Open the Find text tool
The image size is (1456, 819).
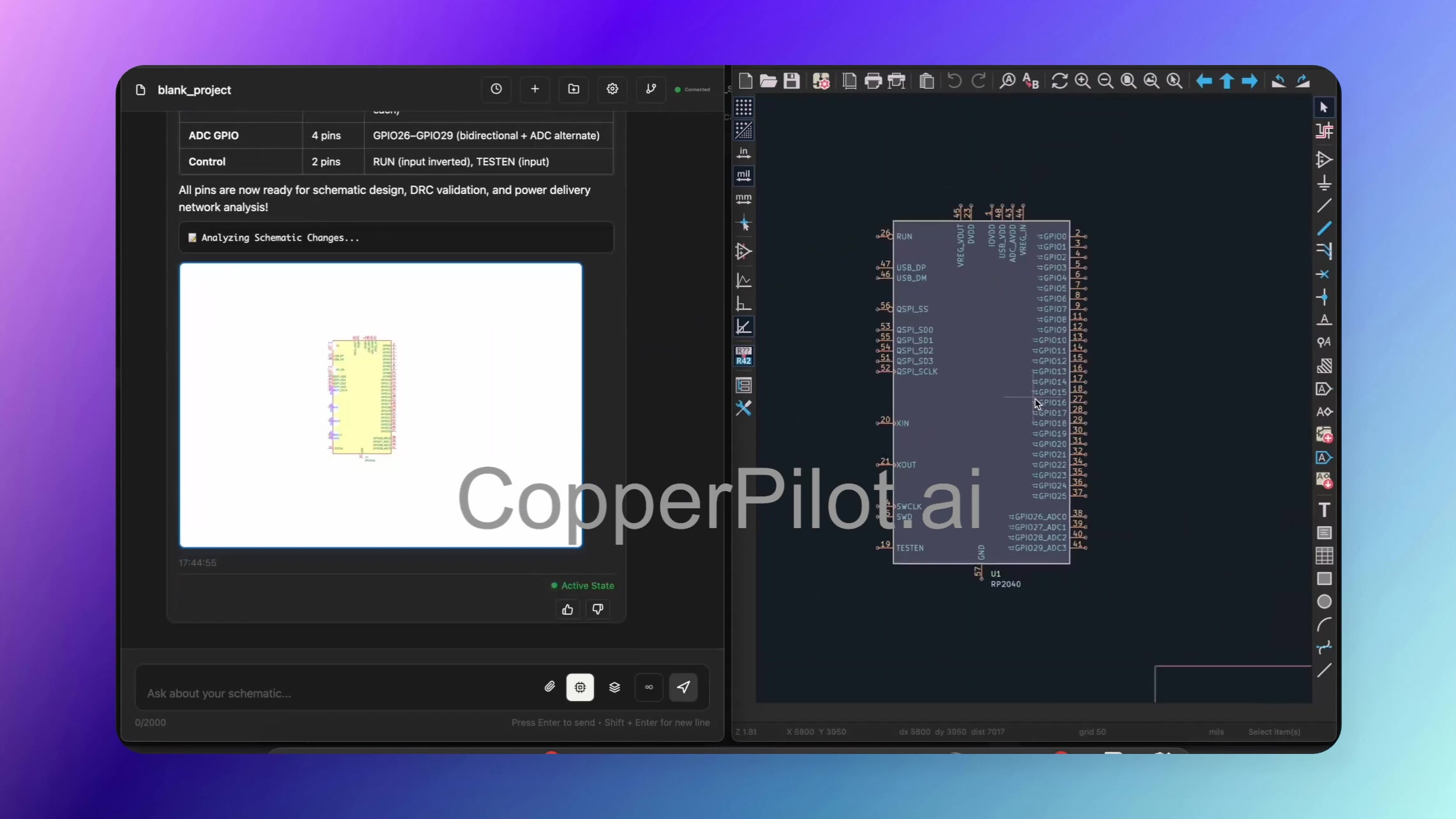click(x=1007, y=81)
